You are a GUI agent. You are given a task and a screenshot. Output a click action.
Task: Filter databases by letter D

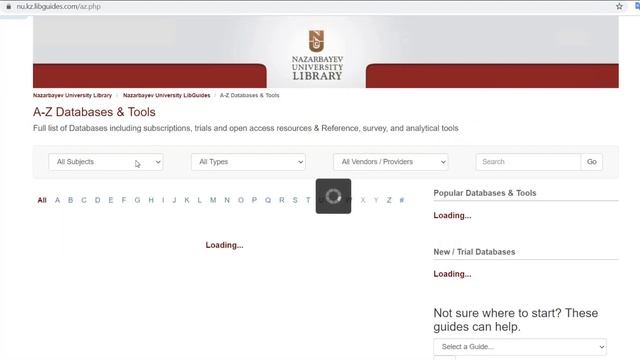[x=98, y=200]
